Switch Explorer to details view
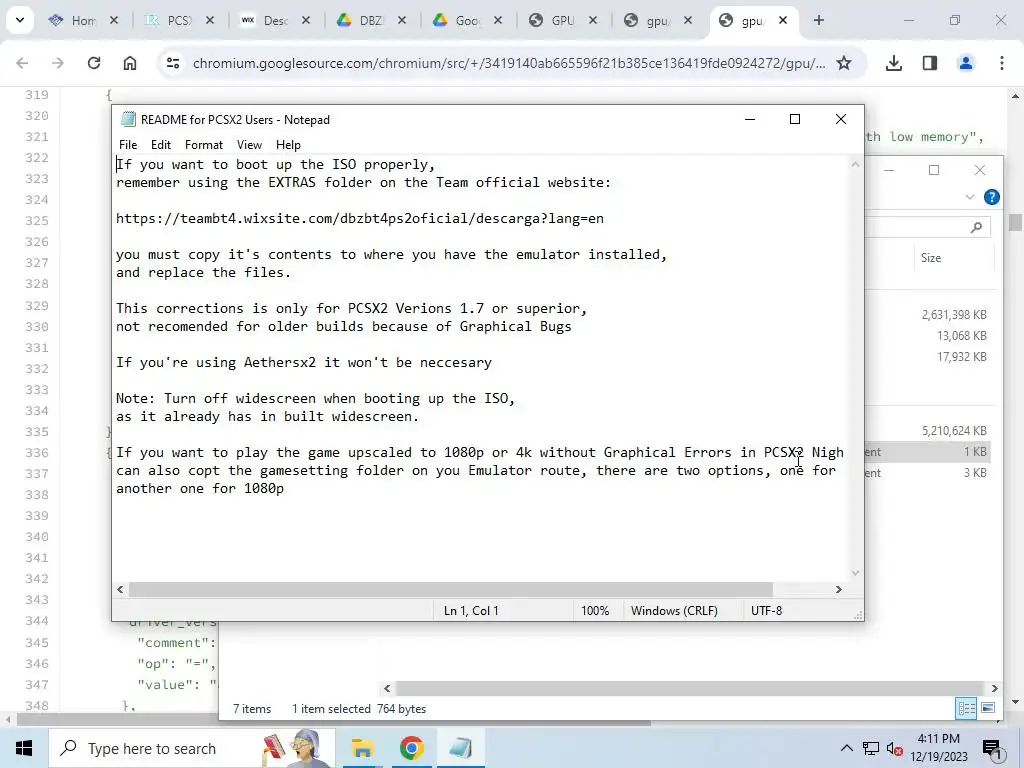1024x768 pixels. 967,708
